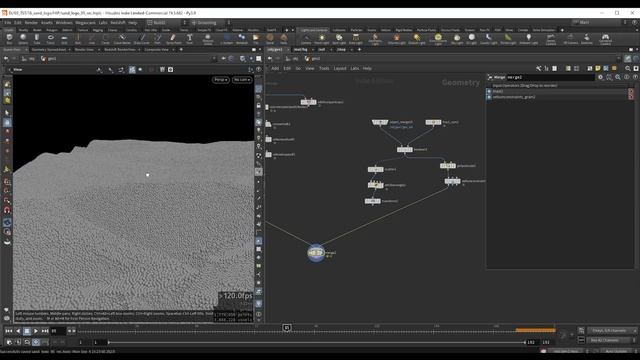
Task: Select the Sphere shelf tool
Action: tap(23, 39)
